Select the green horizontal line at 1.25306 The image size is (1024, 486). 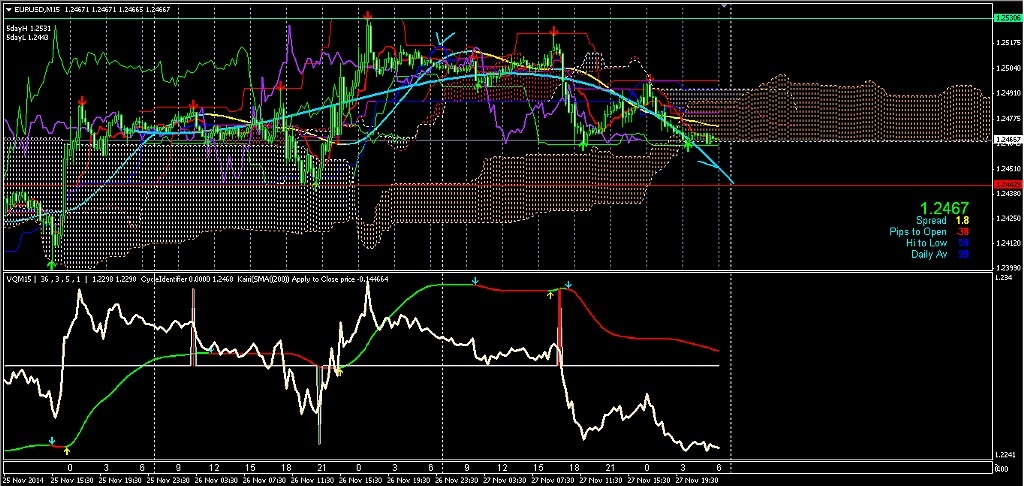click(496, 19)
